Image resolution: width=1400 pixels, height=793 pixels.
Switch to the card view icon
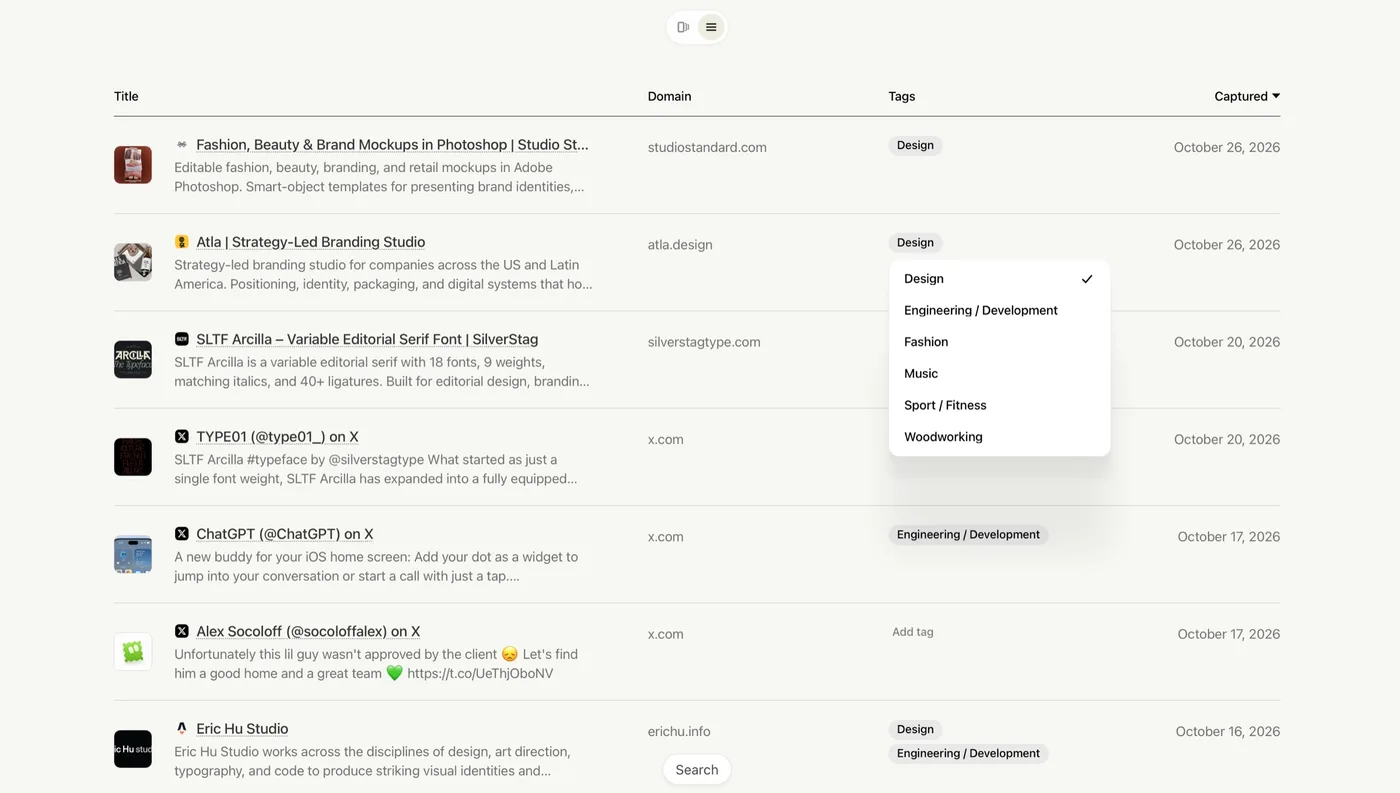(x=683, y=27)
